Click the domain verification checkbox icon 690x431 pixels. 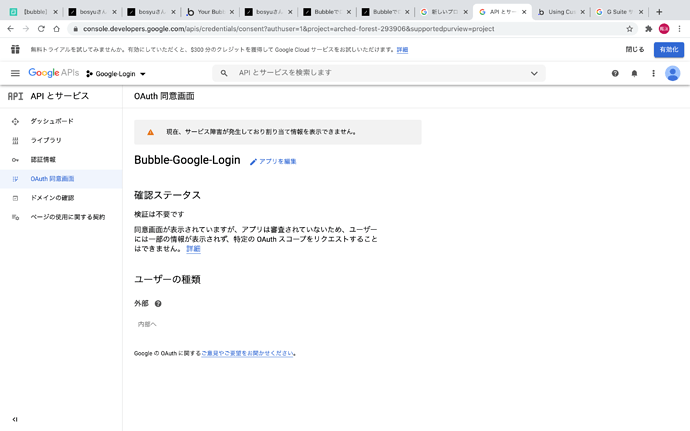point(15,198)
